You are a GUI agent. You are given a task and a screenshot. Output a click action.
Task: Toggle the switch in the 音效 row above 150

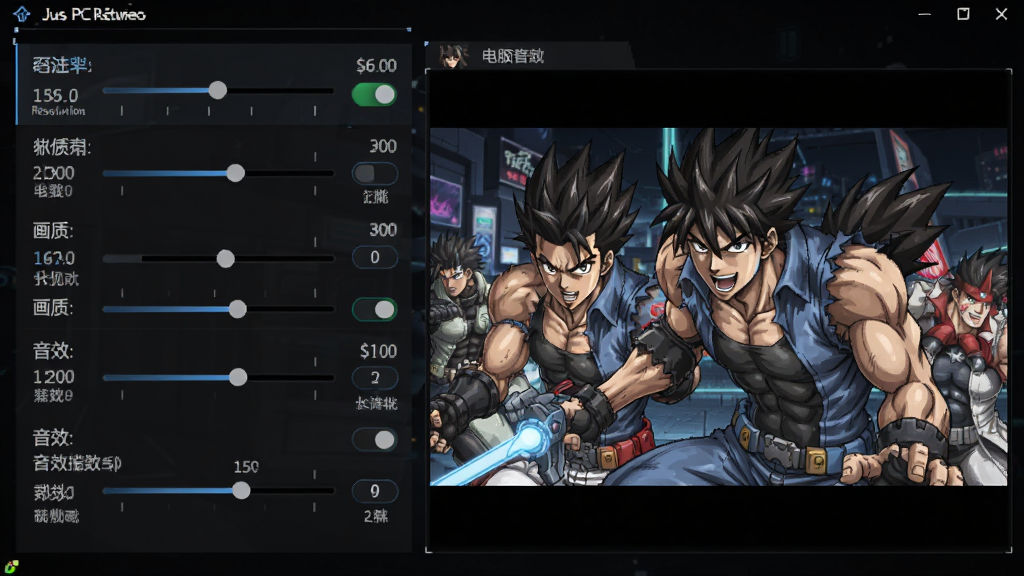[x=374, y=440]
